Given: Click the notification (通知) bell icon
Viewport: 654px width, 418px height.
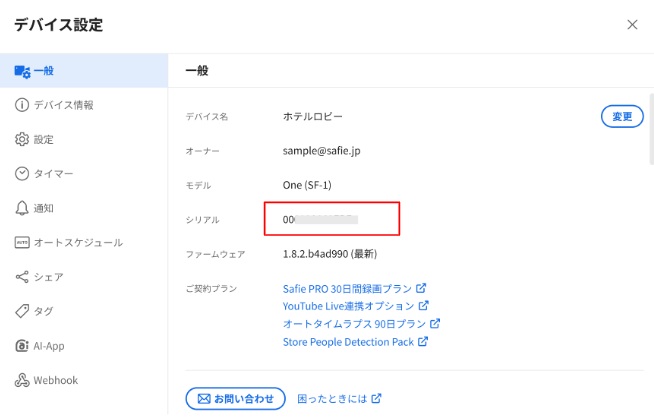Looking at the screenshot, I should pyautogui.click(x=22, y=208).
